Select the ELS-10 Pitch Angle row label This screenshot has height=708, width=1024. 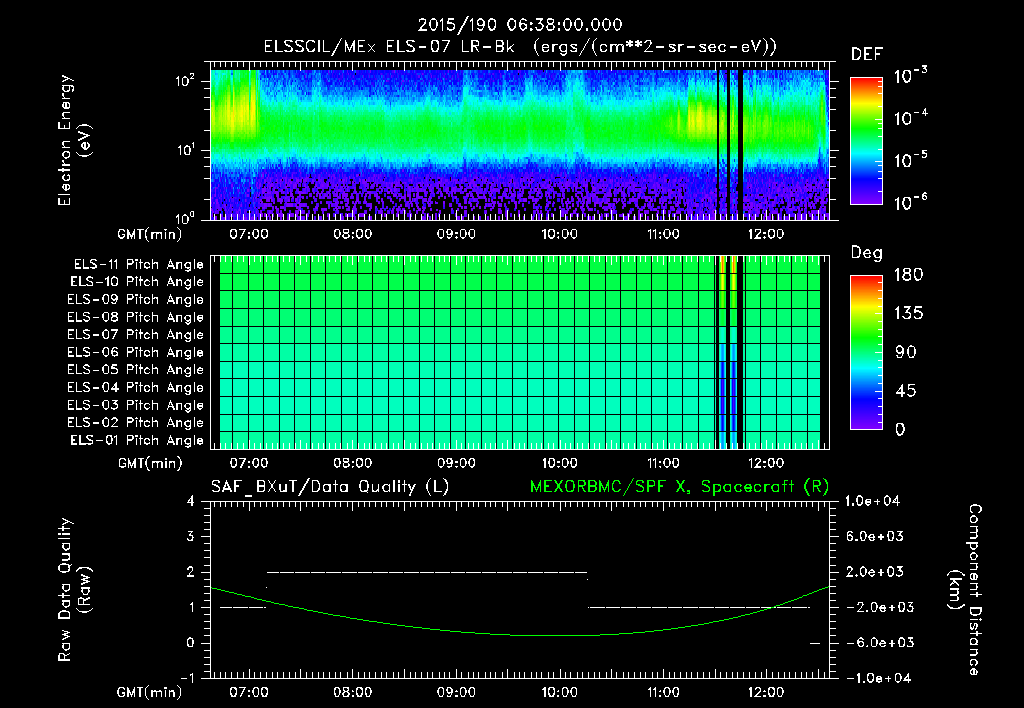137,282
